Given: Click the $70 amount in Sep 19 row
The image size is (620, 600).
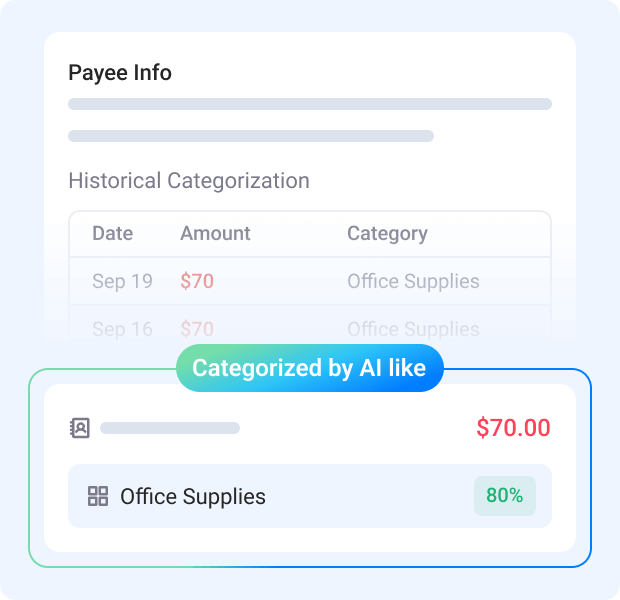Looking at the screenshot, I should pyautogui.click(x=197, y=282).
